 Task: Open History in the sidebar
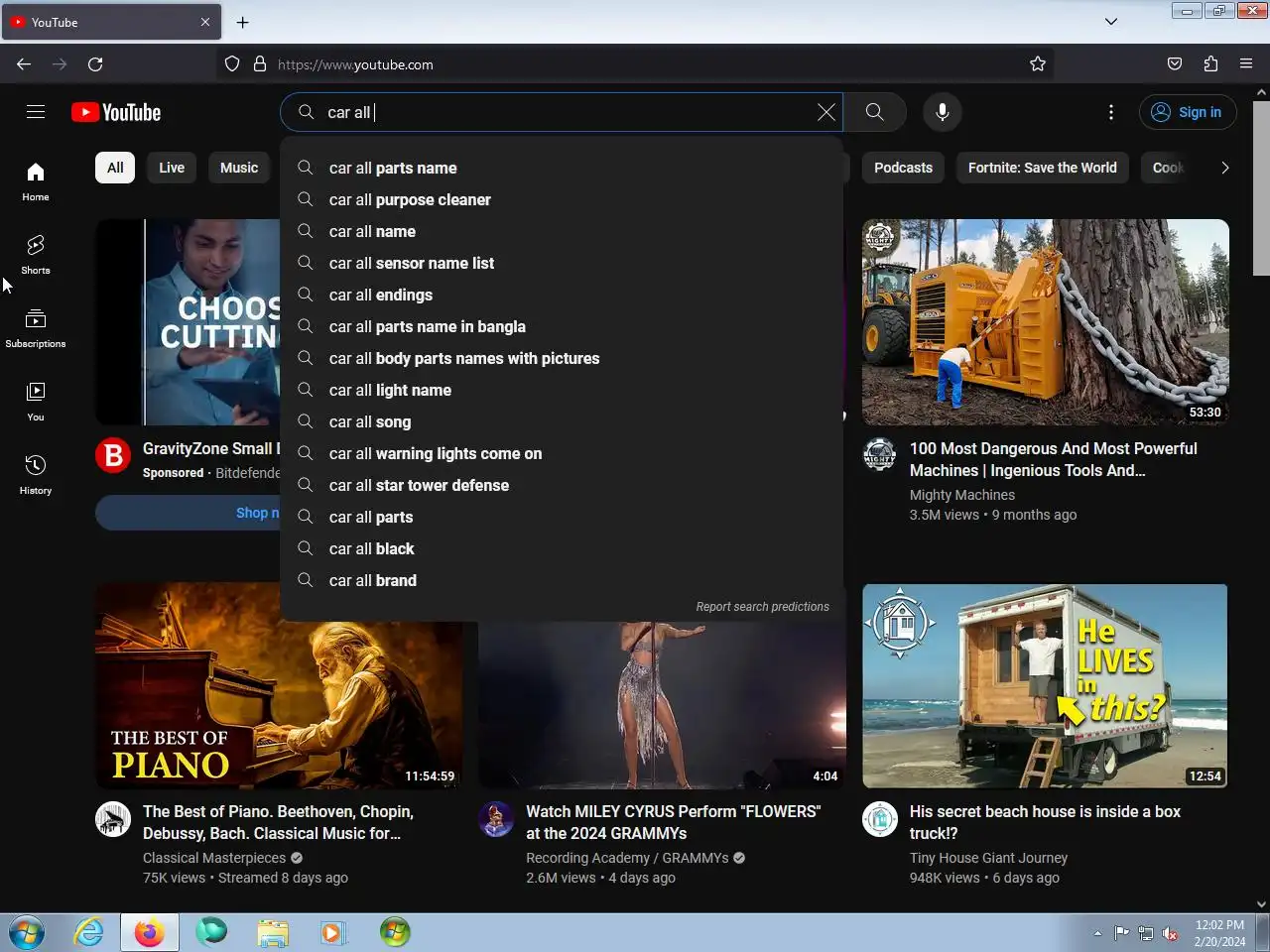tap(36, 475)
